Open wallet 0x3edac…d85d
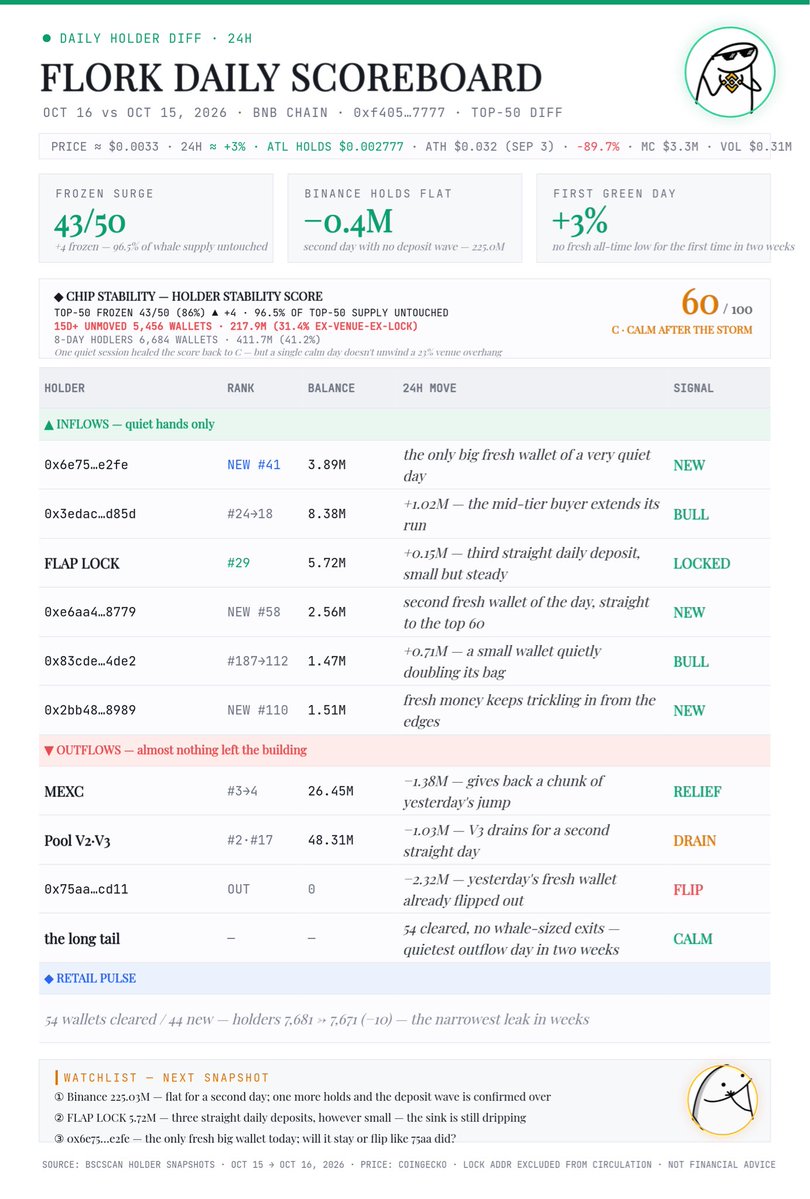The height and width of the screenshot is (1199, 810). 89,514
